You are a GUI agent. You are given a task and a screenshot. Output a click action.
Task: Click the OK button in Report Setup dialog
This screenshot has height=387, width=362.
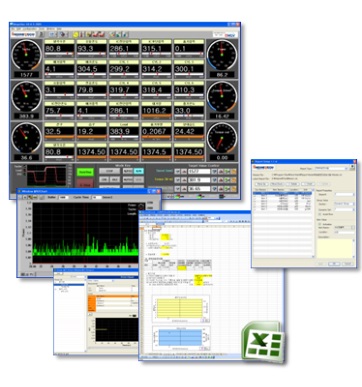point(334,264)
